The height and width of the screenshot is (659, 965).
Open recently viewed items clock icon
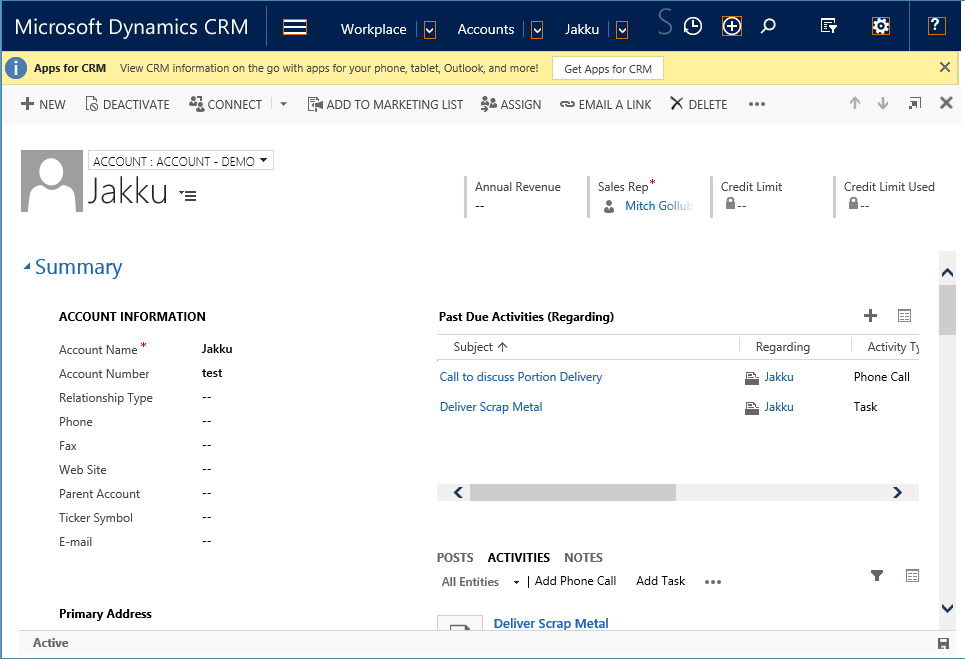coord(693,26)
